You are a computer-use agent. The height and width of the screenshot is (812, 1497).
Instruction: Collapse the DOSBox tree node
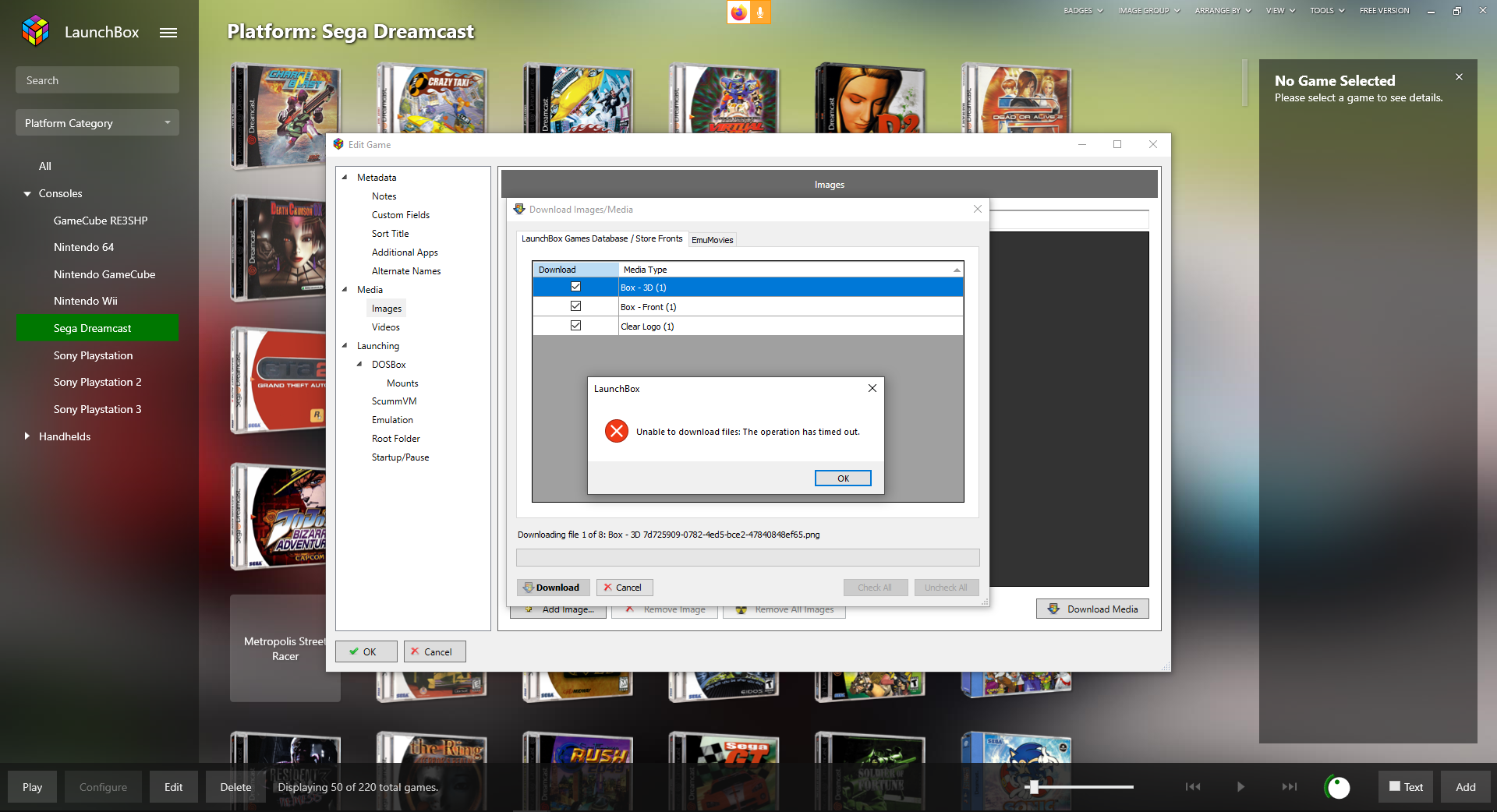(x=359, y=364)
